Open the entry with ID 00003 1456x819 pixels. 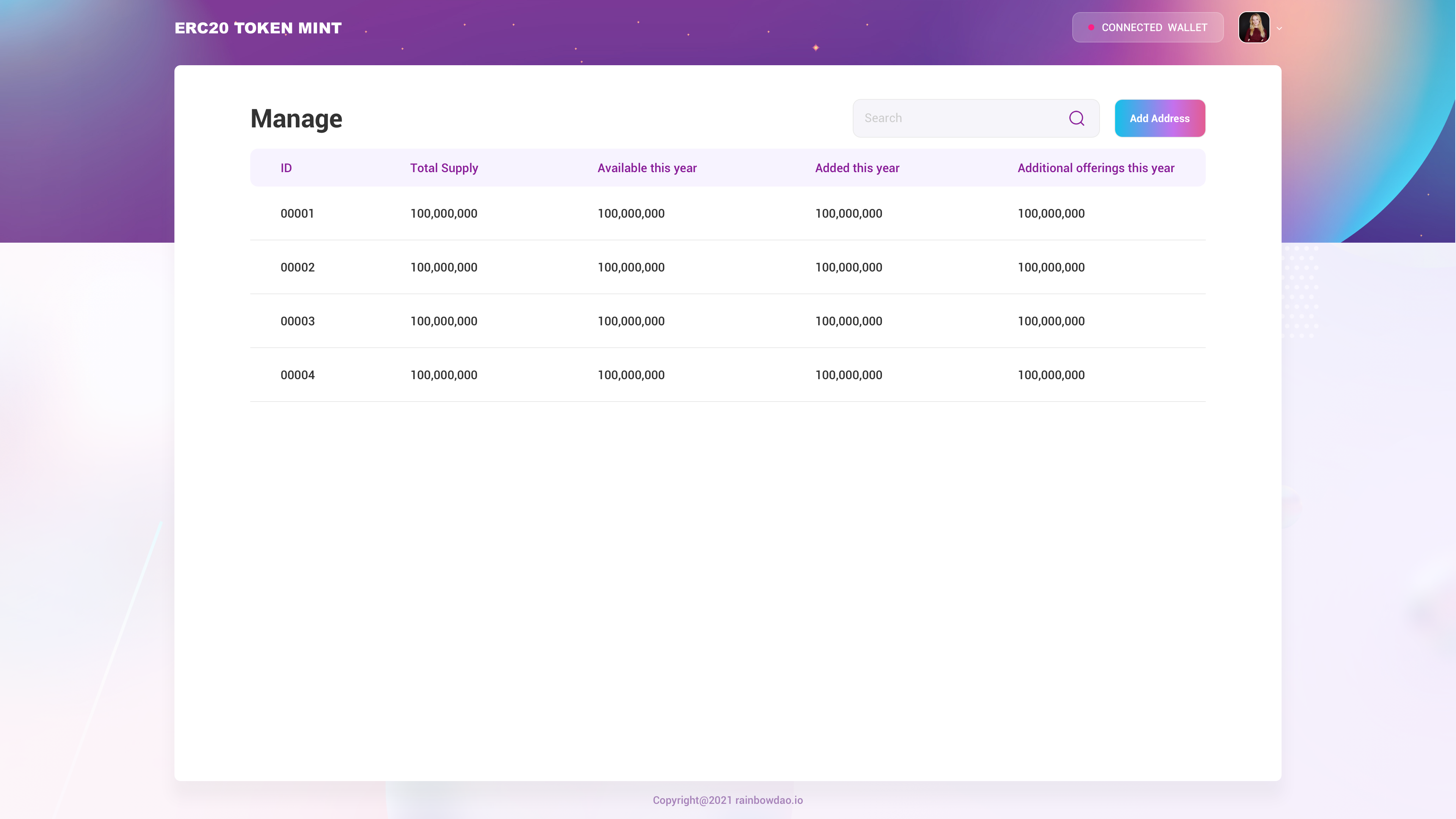(297, 321)
